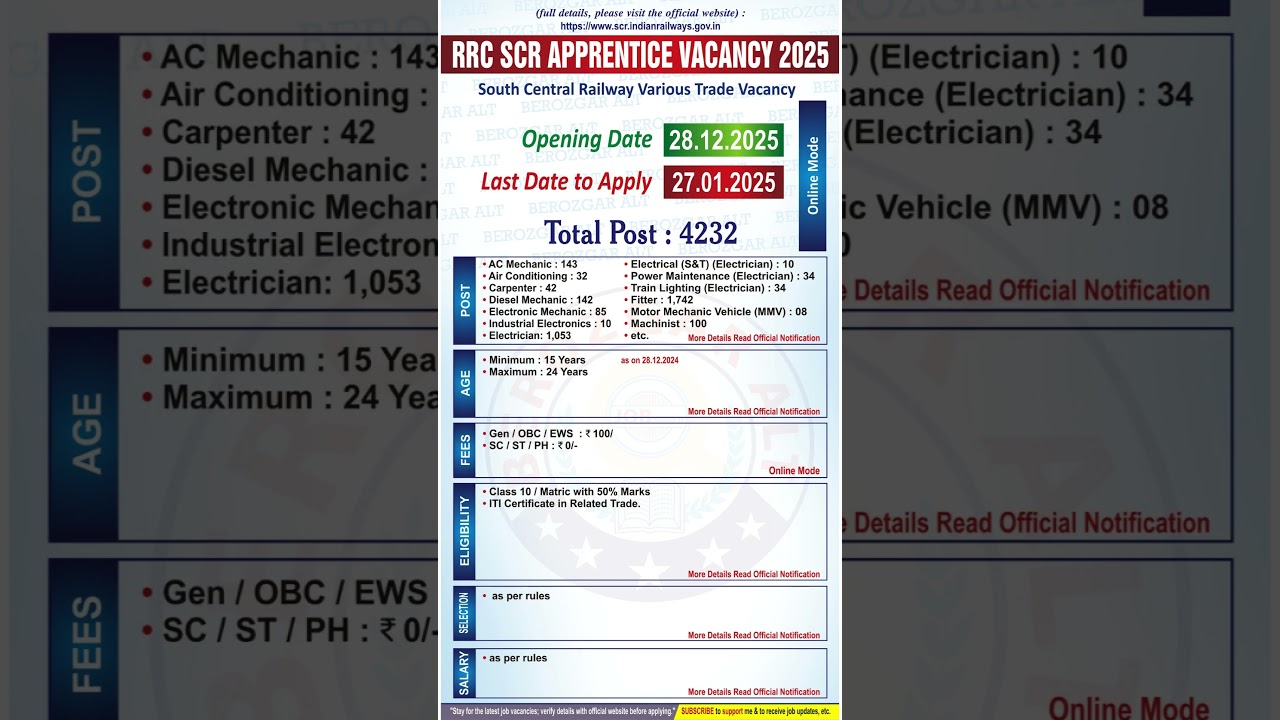Select the dark red '27.01.2025' date box

724,182
